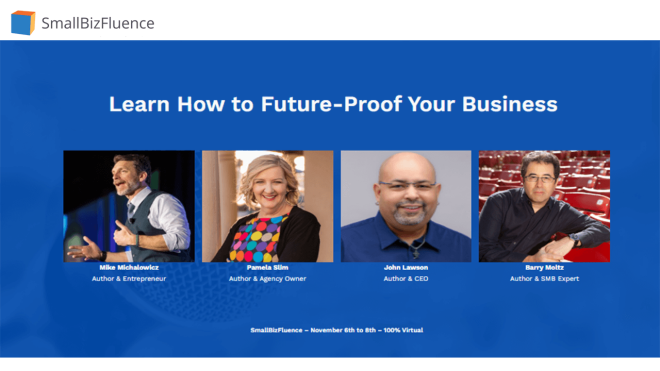The image size is (660, 371).
Task: Click the word 'Future-Proof' in the headline
Action: (x=331, y=104)
